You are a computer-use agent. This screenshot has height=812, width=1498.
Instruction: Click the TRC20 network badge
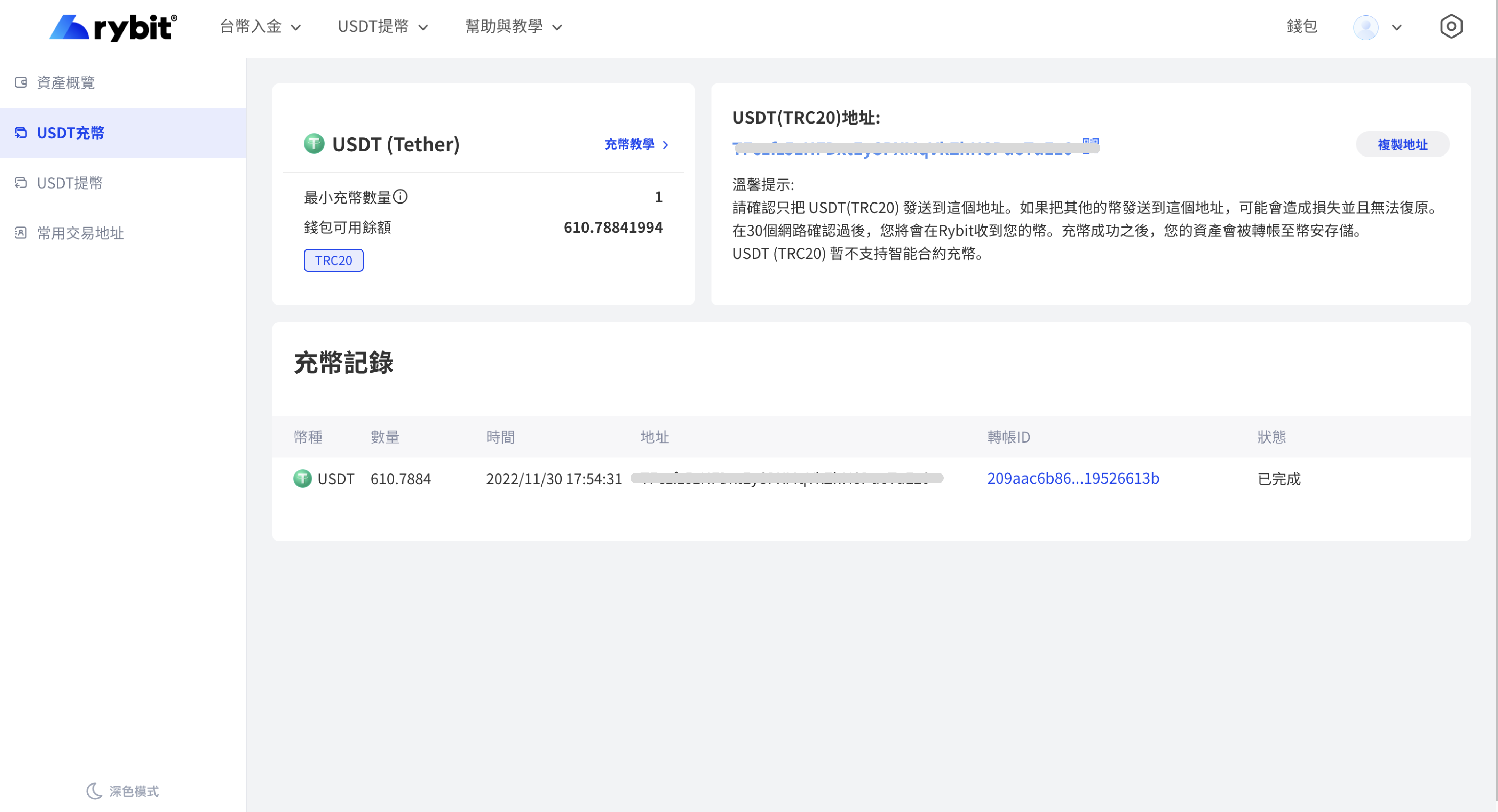[x=333, y=260]
